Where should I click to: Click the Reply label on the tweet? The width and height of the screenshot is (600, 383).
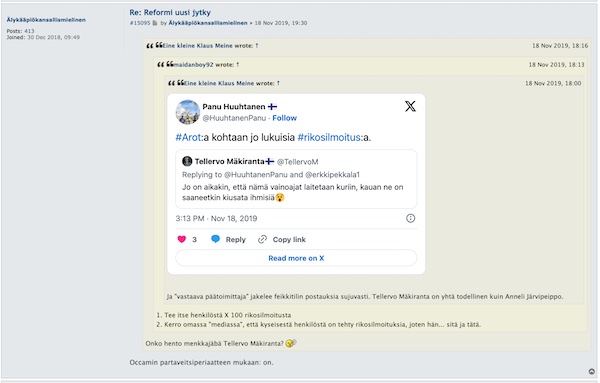(235, 240)
